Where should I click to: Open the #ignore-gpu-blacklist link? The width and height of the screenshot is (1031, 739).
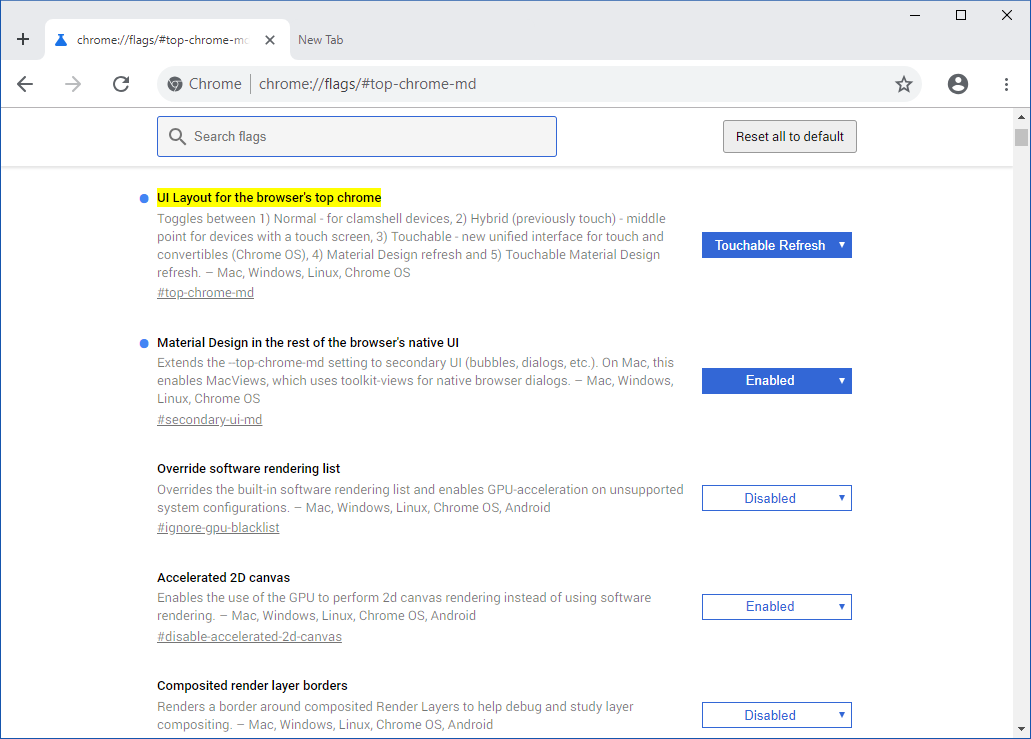pyautogui.click(x=218, y=527)
